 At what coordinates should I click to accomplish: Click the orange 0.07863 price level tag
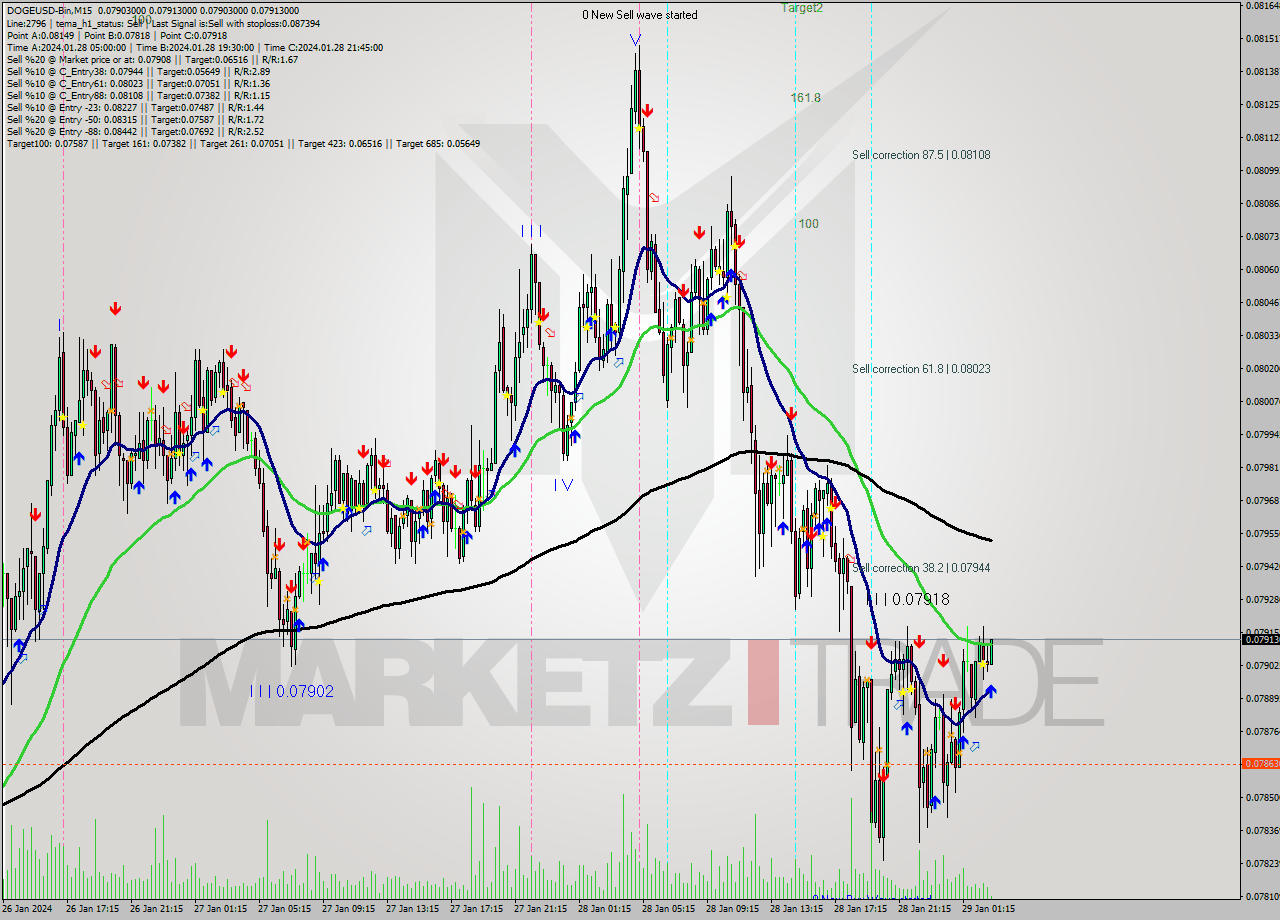(x=1260, y=764)
